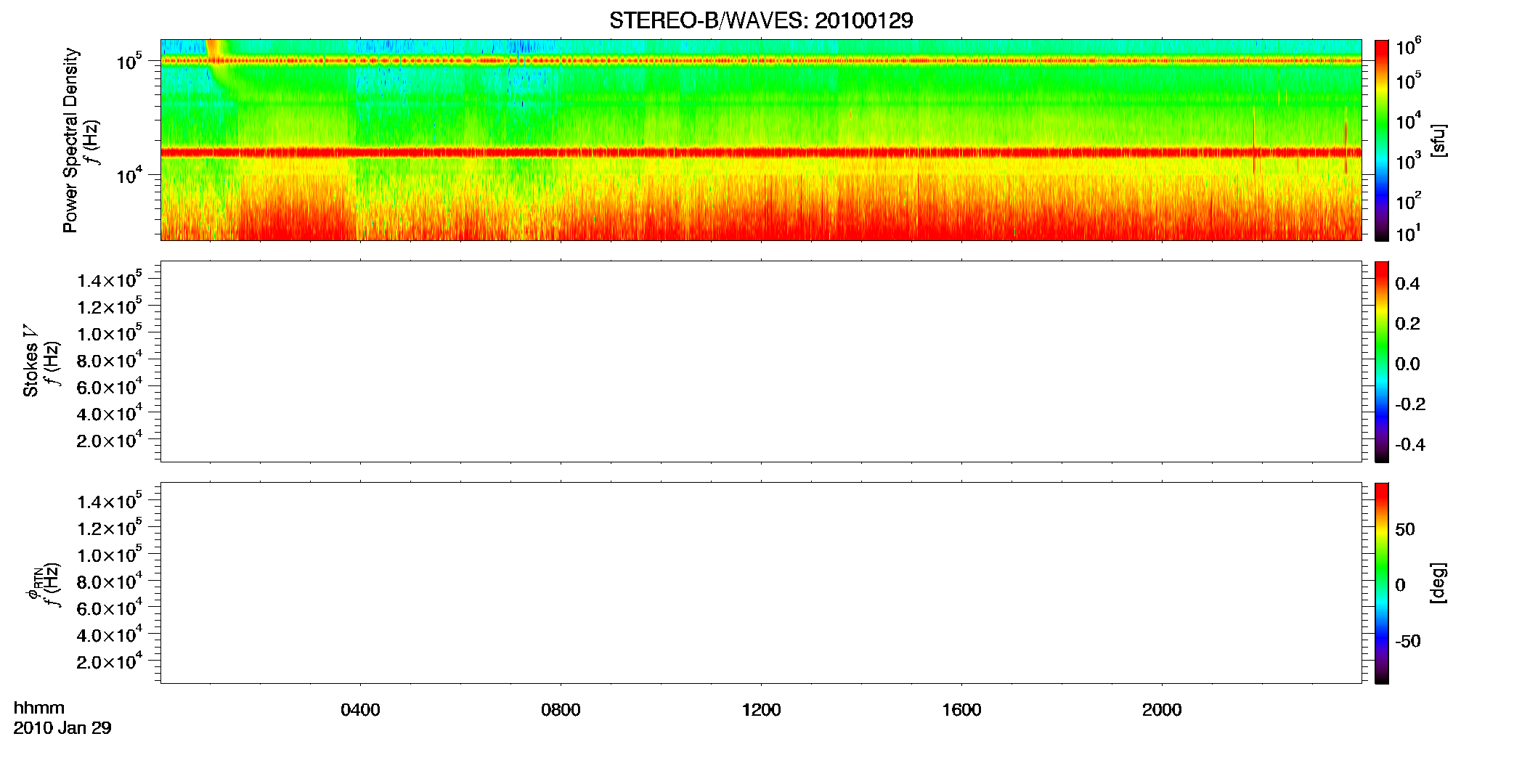Click the red band in the spectrogram
The width and height of the screenshot is (1522, 784).
click(x=761, y=152)
